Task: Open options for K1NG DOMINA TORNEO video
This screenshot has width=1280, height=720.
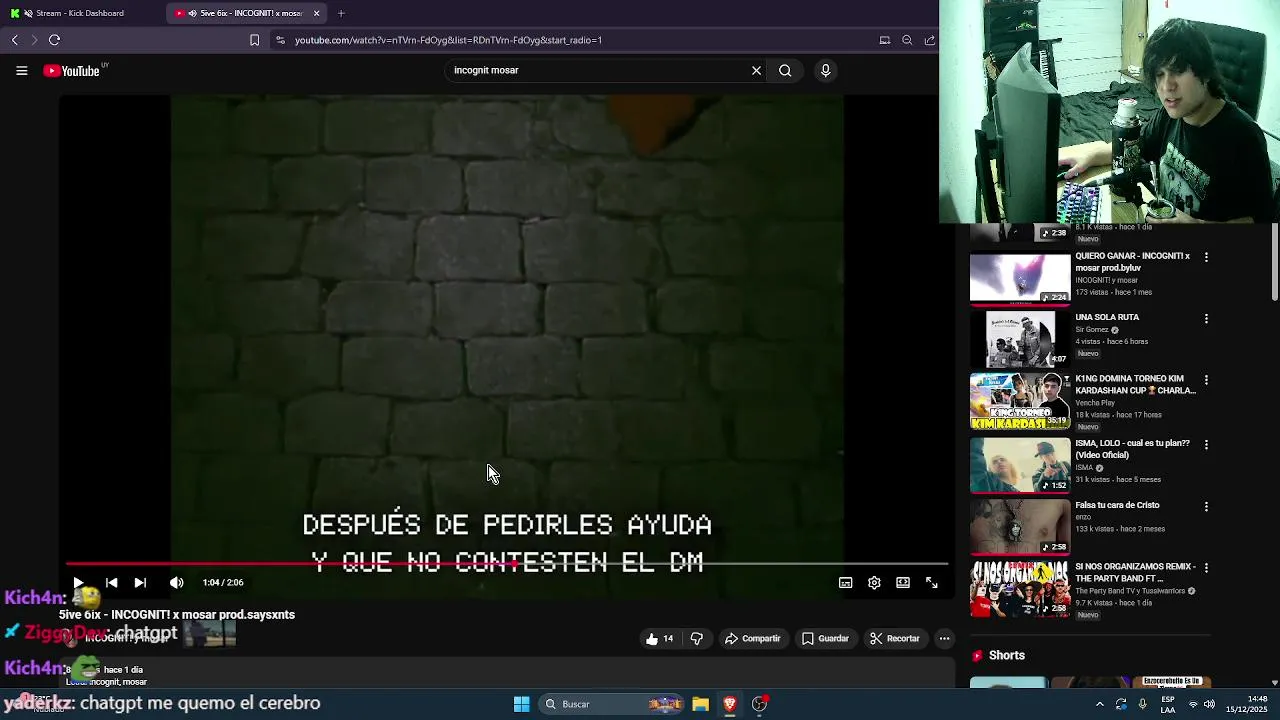Action: pos(1206,380)
